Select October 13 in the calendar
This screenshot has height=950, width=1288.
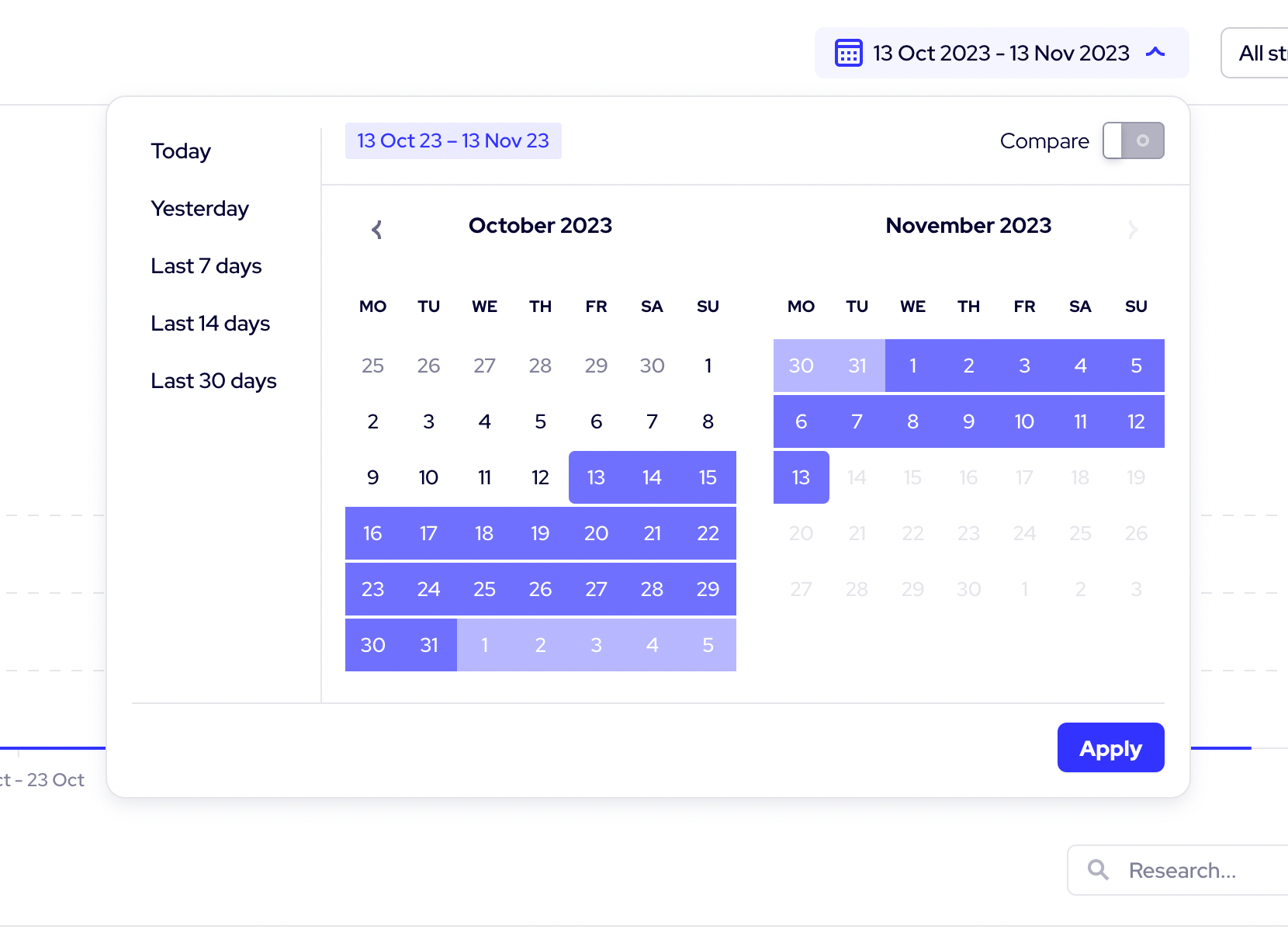(x=596, y=477)
